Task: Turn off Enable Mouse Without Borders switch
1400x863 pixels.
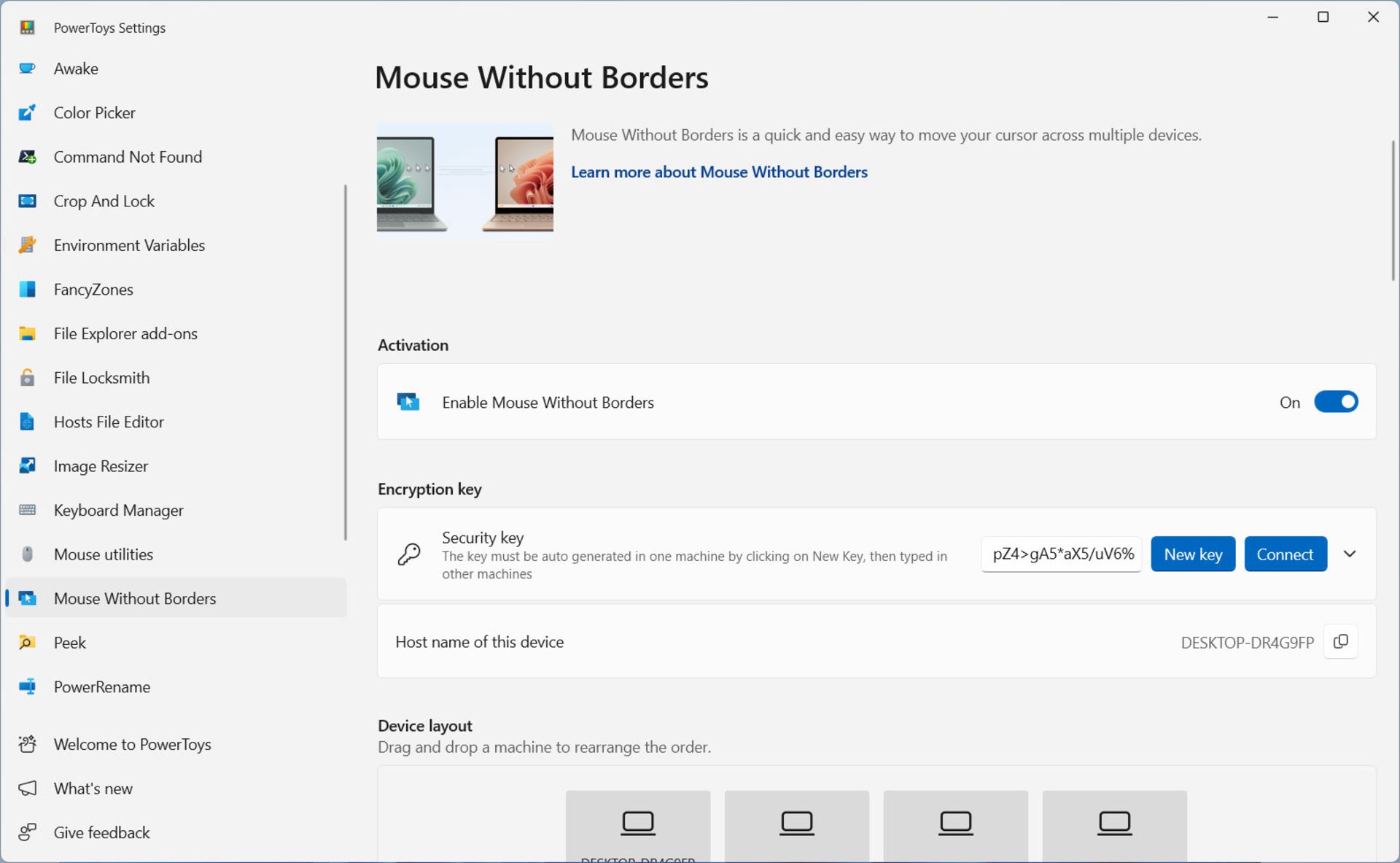Action: point(1335,402)
